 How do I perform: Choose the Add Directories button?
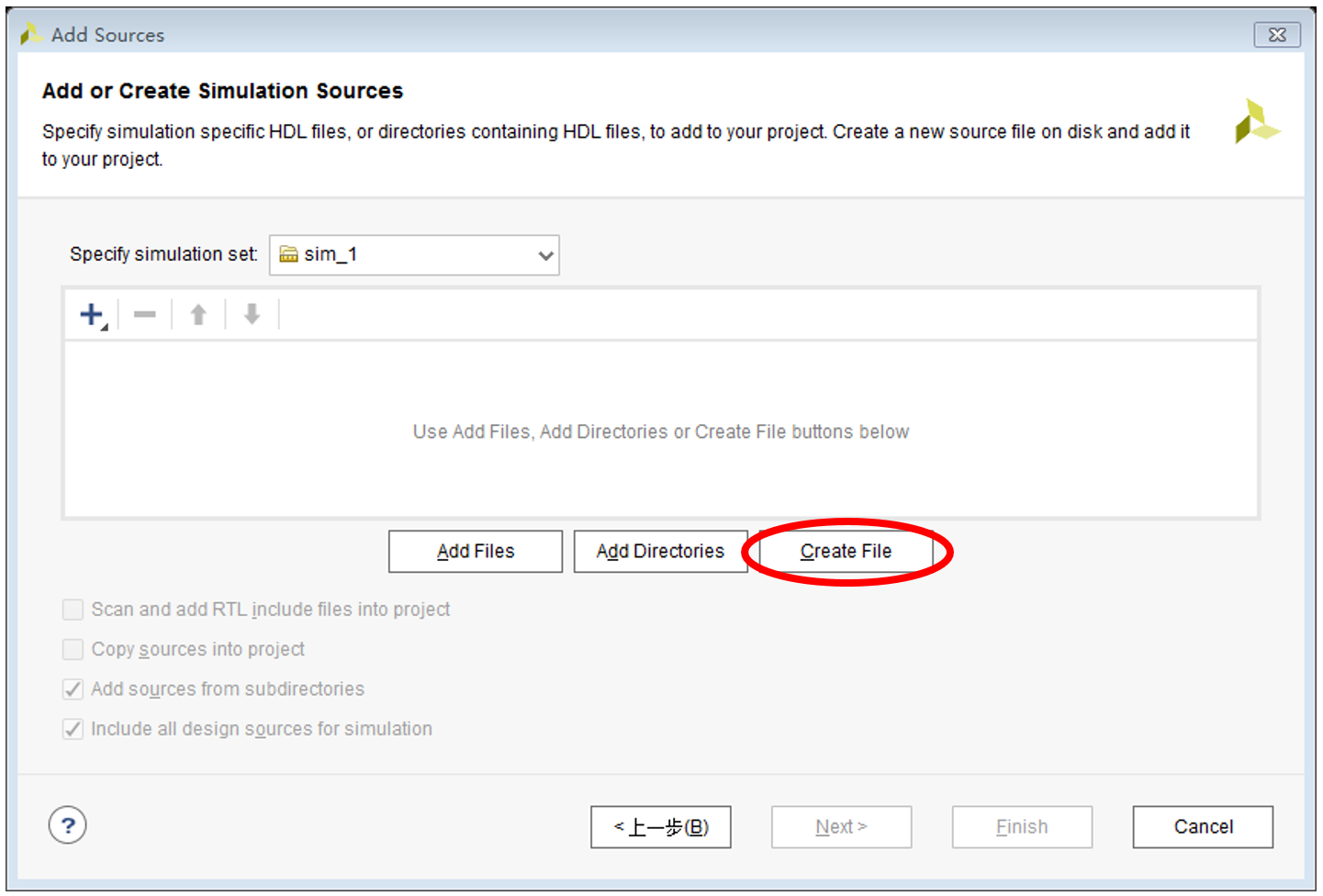(x=660, y=551)
